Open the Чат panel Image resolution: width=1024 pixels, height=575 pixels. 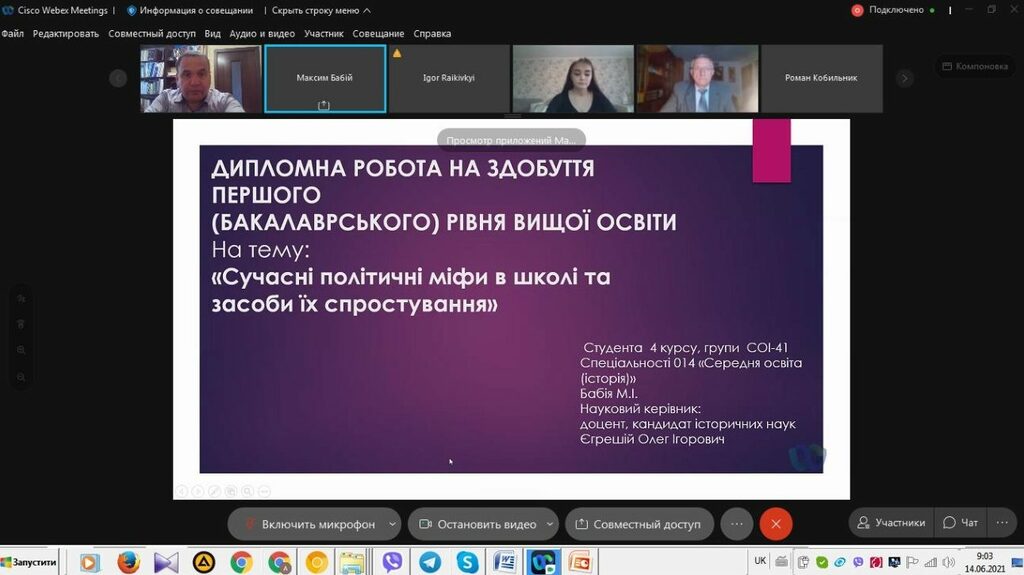point(960,522)
